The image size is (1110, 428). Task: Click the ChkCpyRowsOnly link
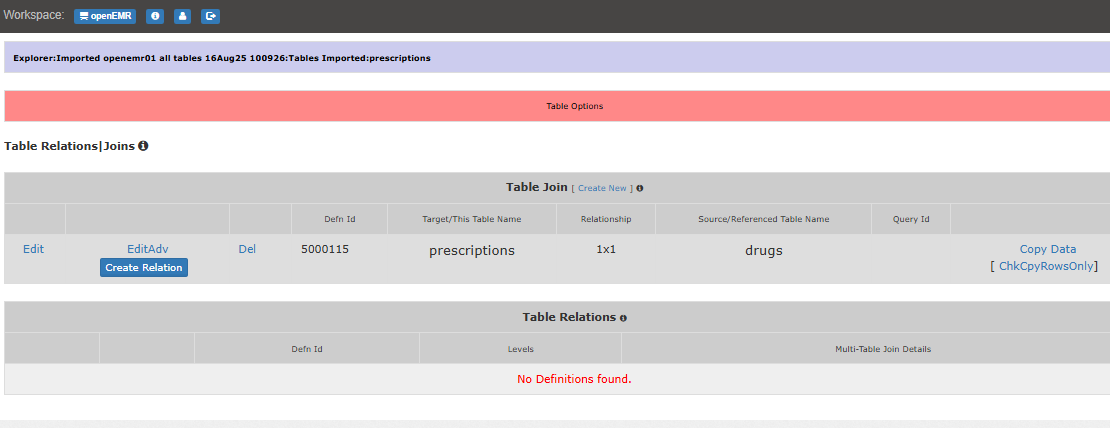[x=1046, y=266]
